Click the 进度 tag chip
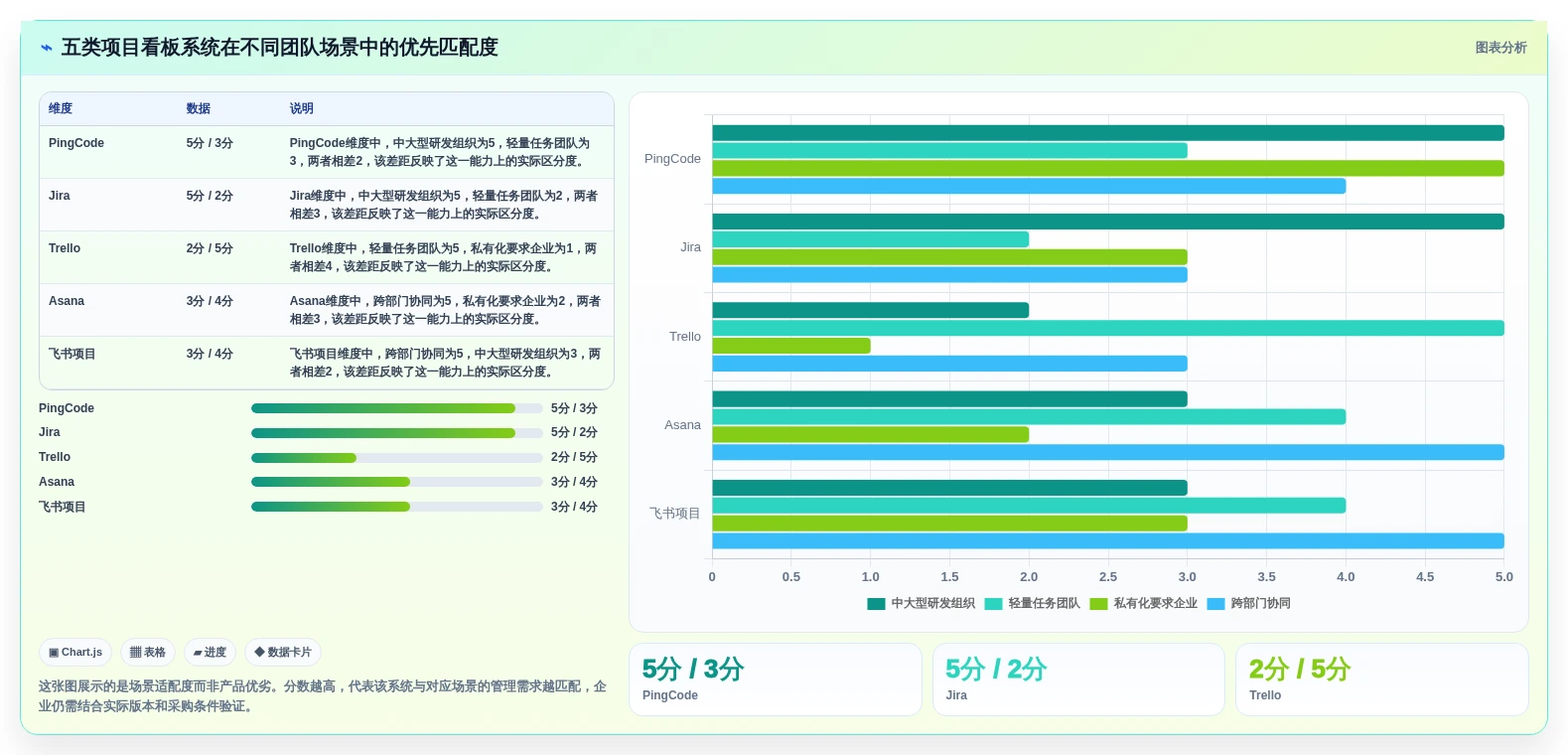The height and width of the screenshot is (755, 1568). tap(210, 653)
